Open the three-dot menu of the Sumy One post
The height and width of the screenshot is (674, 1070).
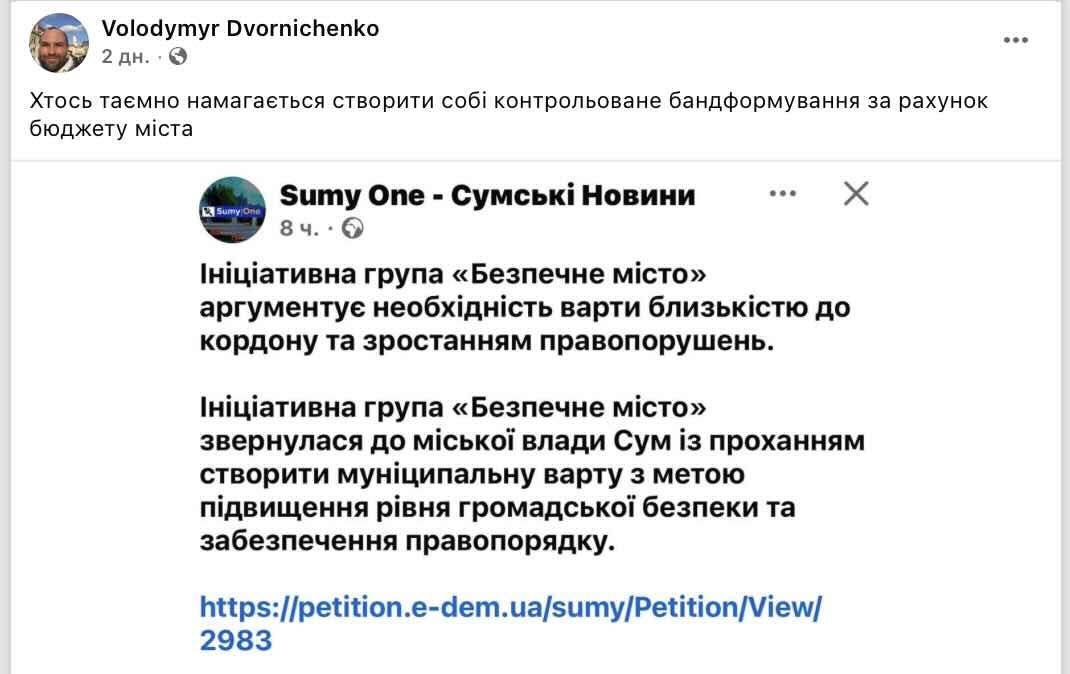(x=782, y=194)
